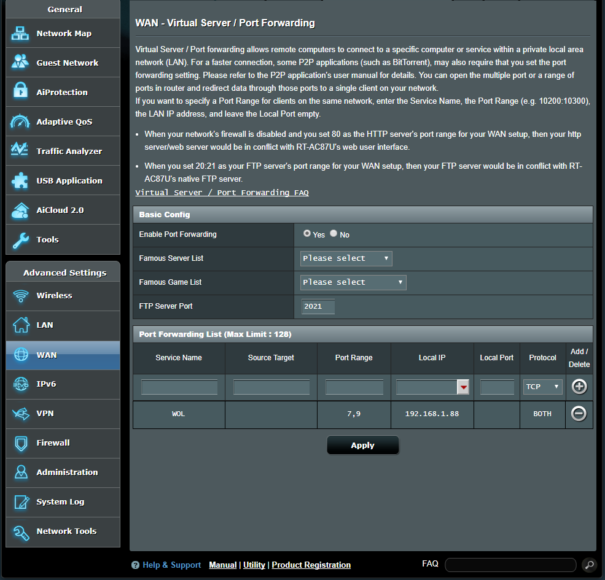Viewport: 605px width, 580px height.
Task: Click the BOTH protocol cell
Action: 542,414
